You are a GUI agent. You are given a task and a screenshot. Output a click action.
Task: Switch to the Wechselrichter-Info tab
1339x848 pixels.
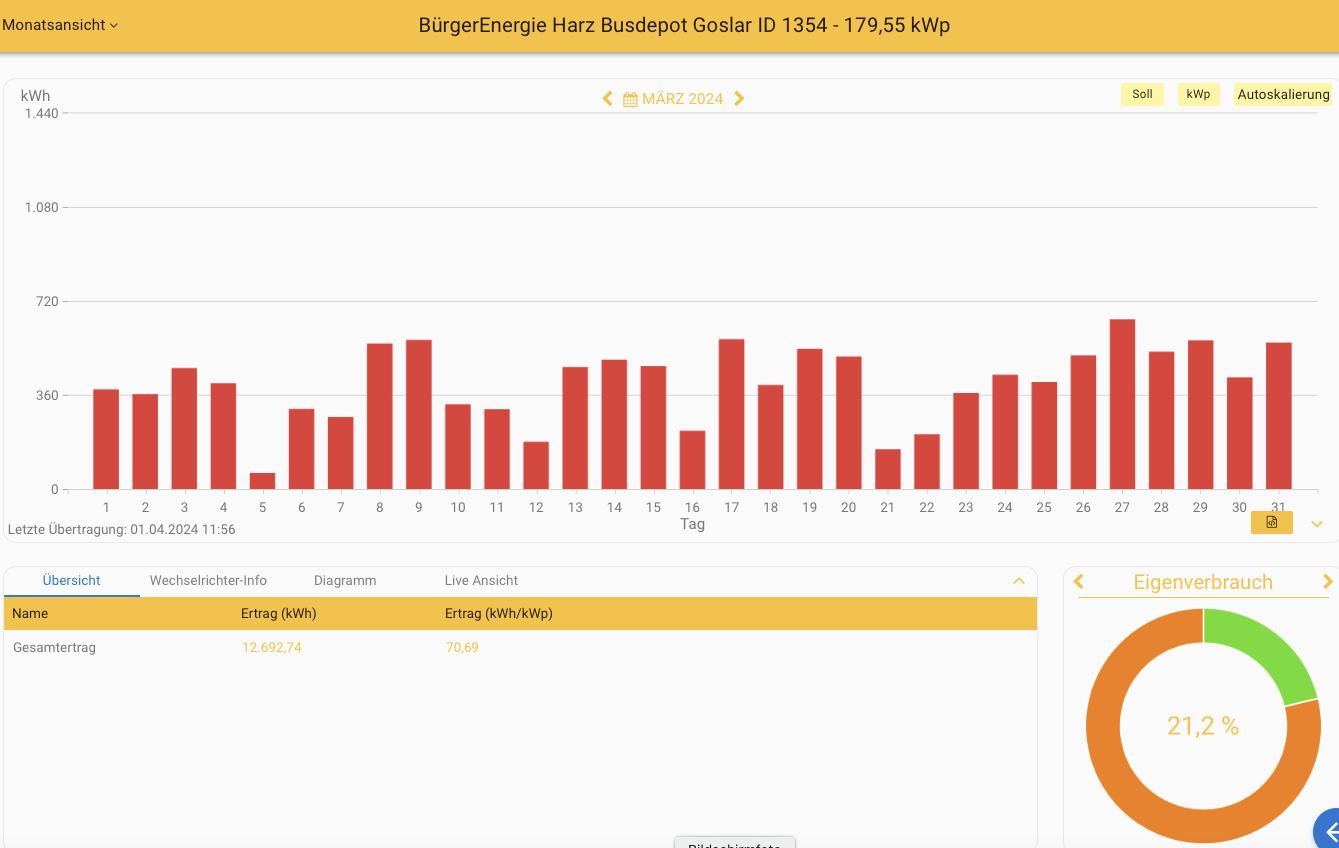(x=208, y=581)
